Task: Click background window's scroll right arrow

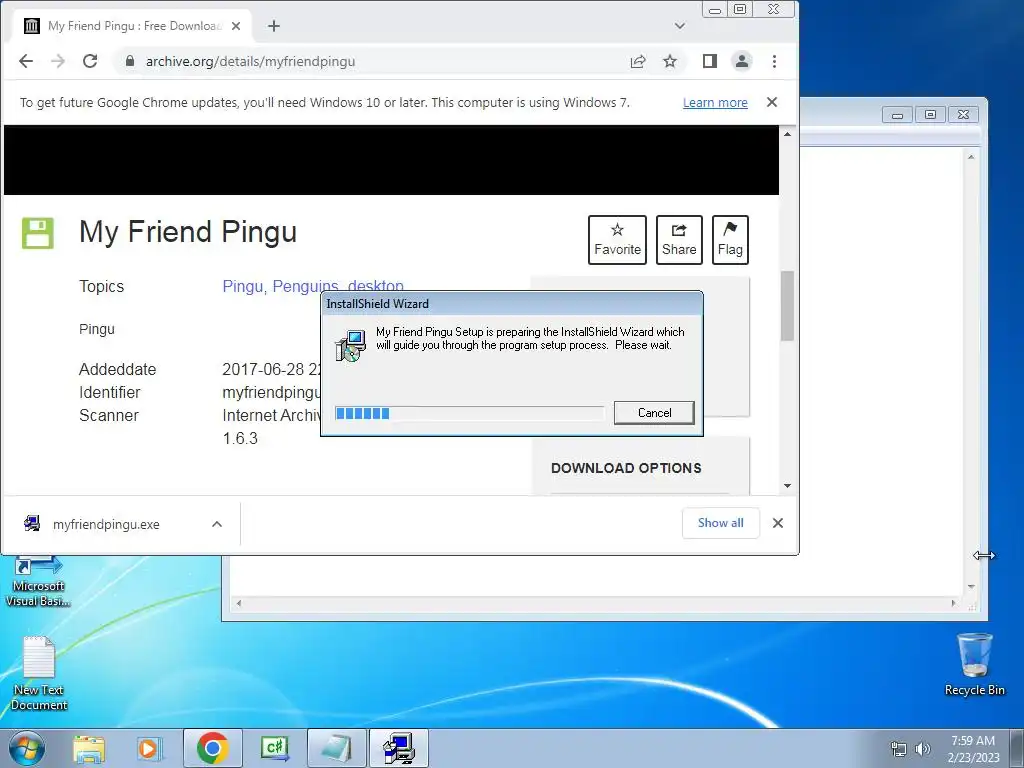Action: [x=953, y=603]
